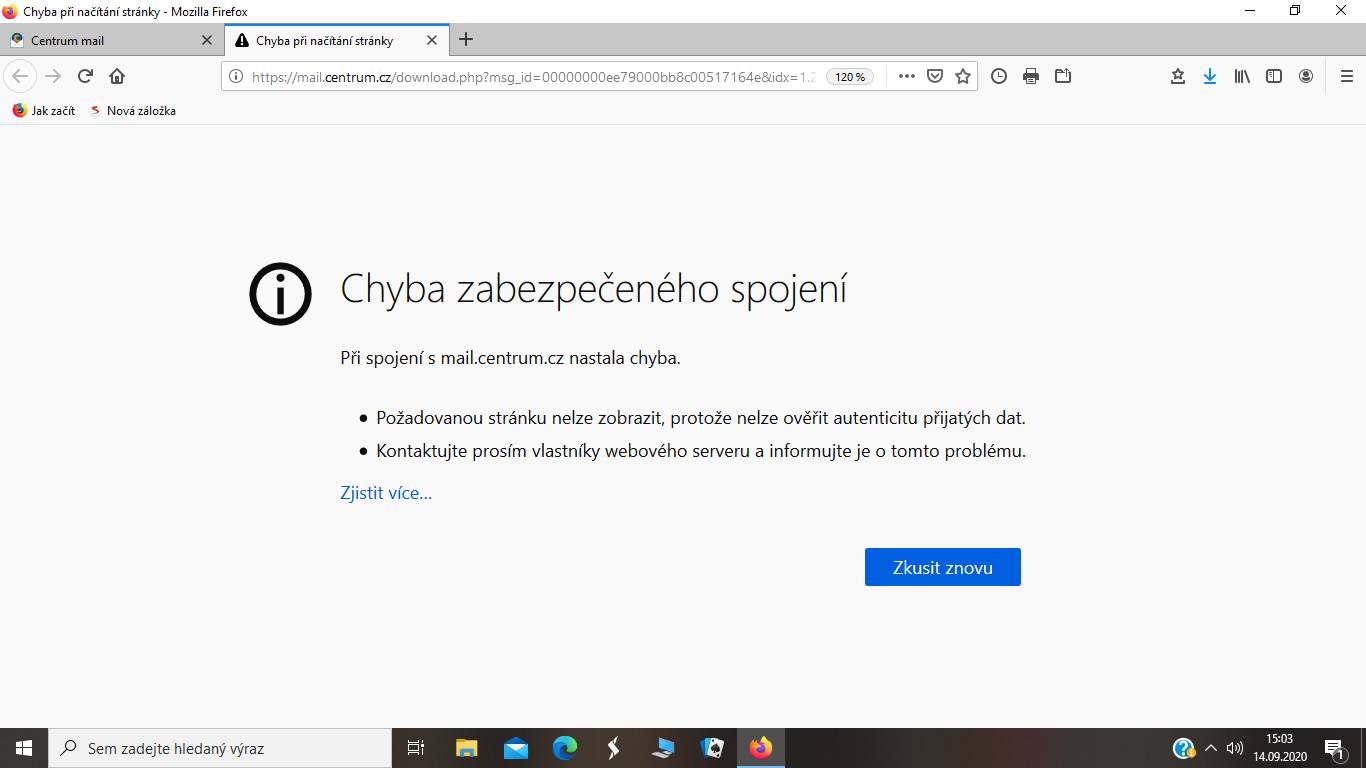
Task: Click the 120 % zoom level indicator
Action: click(x=850, y=77)
